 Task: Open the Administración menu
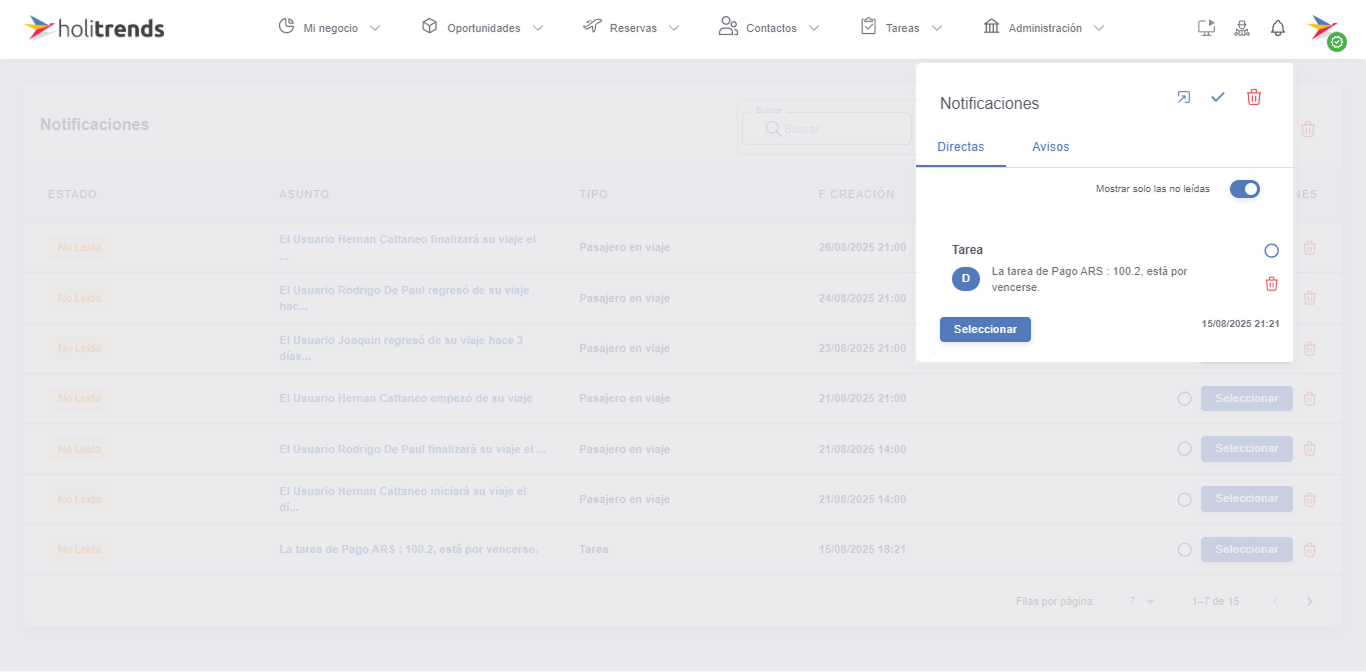(1043, 27)
